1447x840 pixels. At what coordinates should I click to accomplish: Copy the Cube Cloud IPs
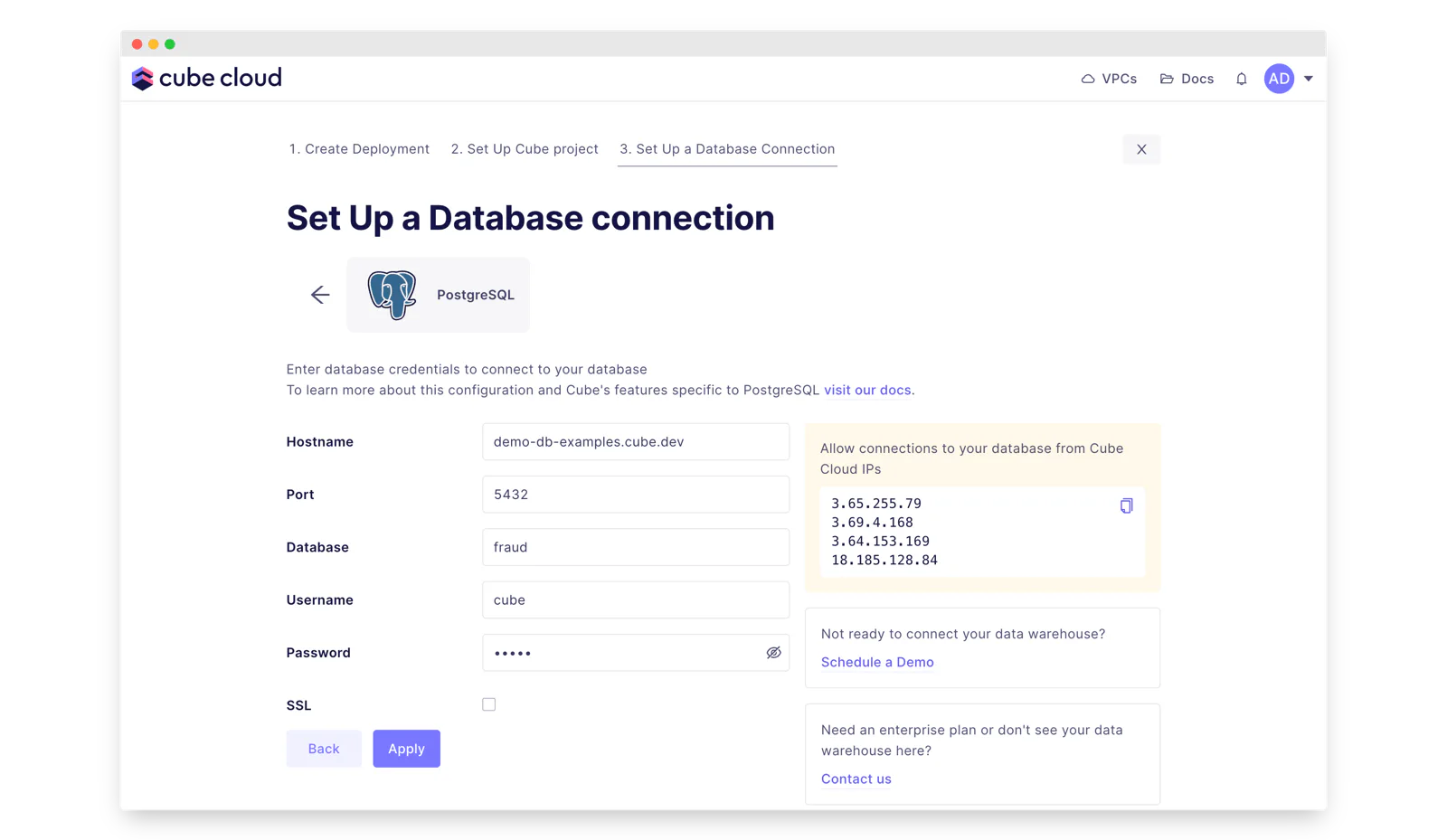point(1126,505)
